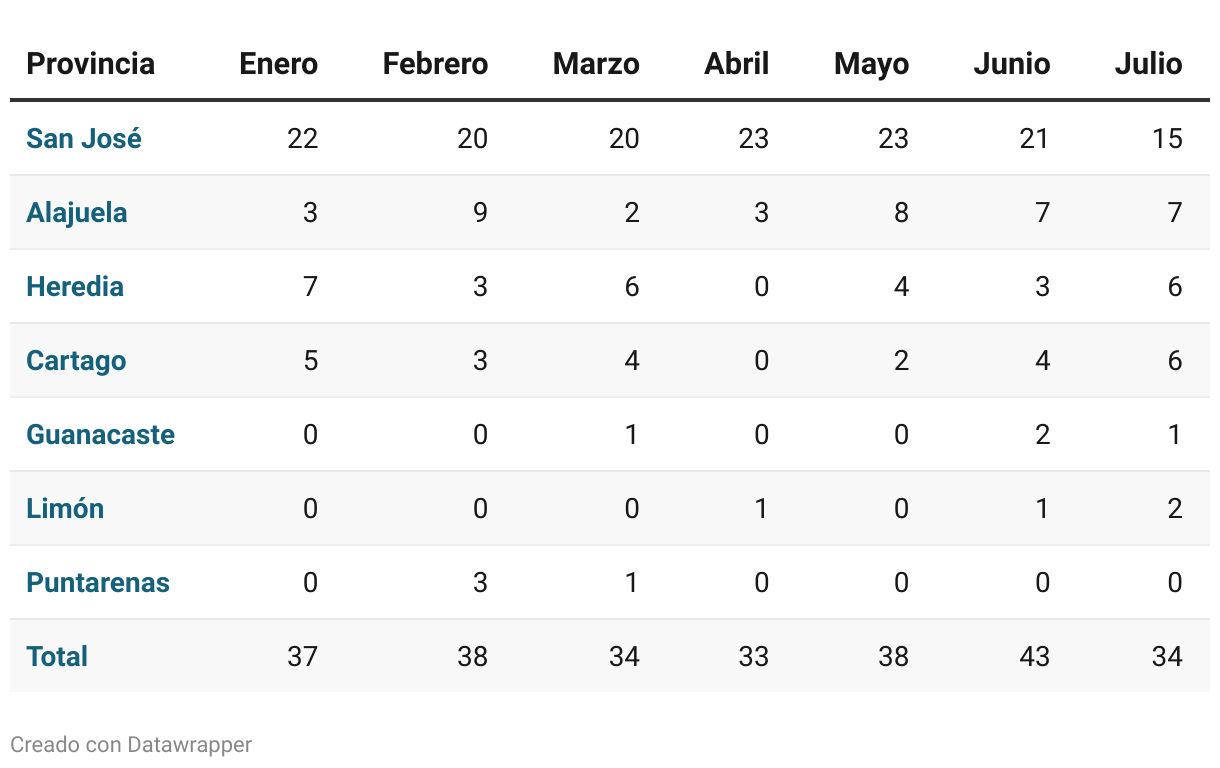Click the Febrero column header

point(435,64)
